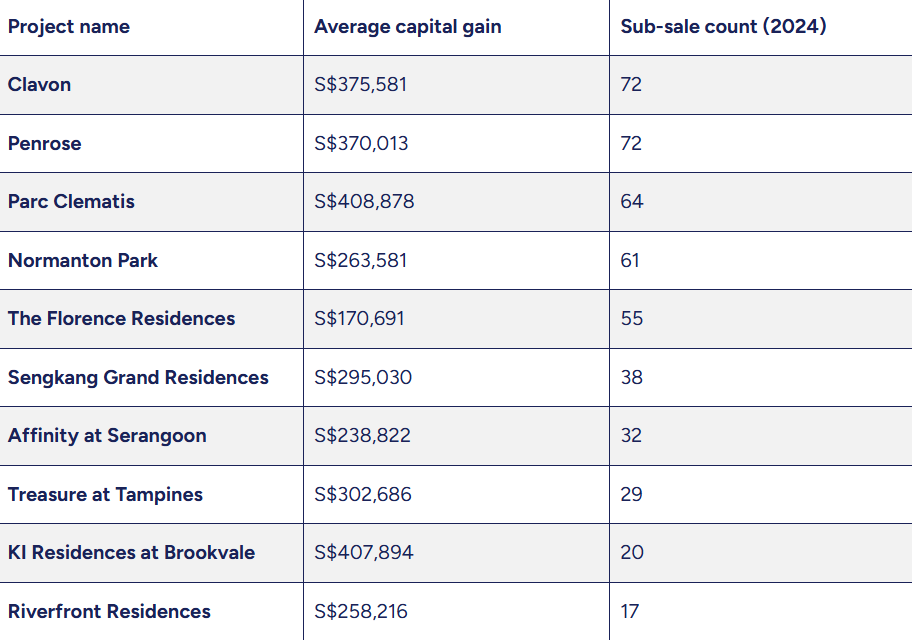This screenshot has height=640, width=912.
Task: Select the Penrose project name cell
Action: click(x=45, y=143)
